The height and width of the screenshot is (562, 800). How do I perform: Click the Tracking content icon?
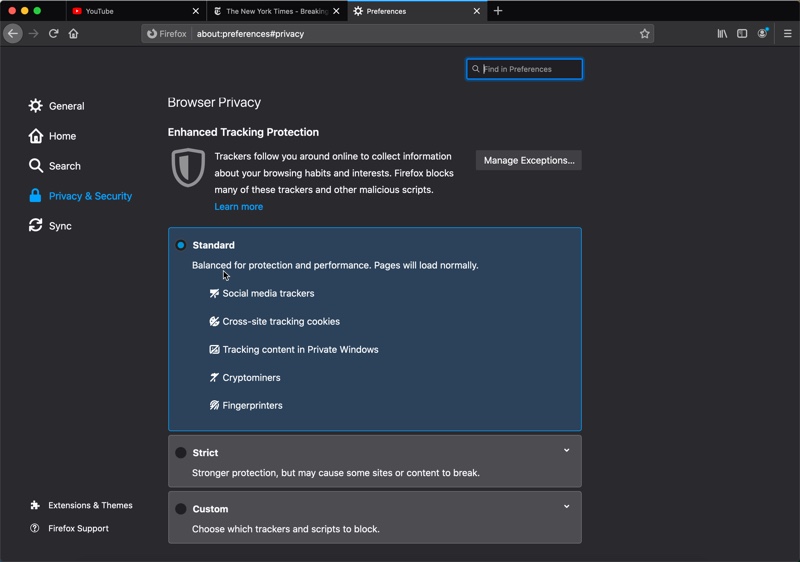point(214,349)
